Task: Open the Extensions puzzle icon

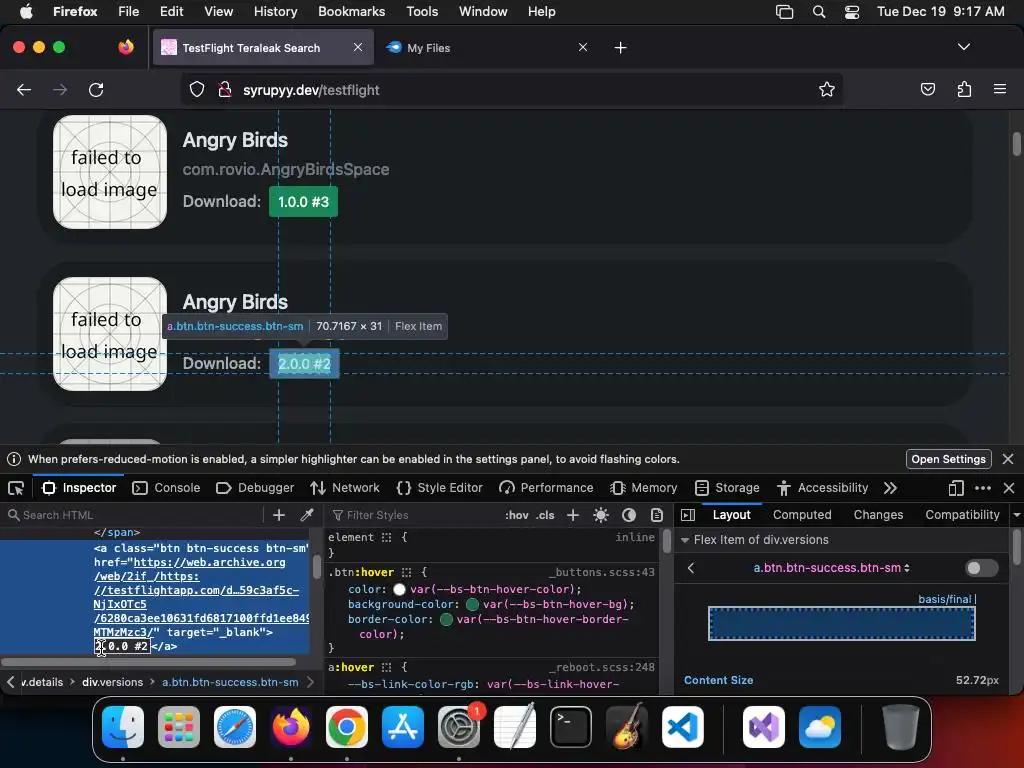Action: pyautogui.click(x=964, y=89)
